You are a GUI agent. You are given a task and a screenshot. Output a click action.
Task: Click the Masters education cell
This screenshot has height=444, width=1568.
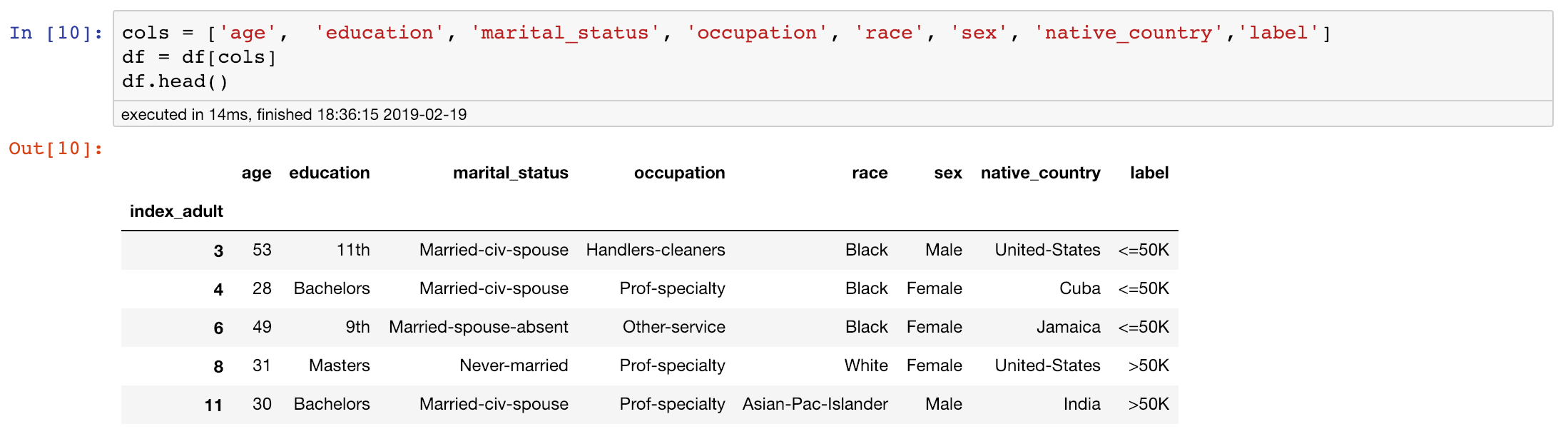[x=340, y=365]
